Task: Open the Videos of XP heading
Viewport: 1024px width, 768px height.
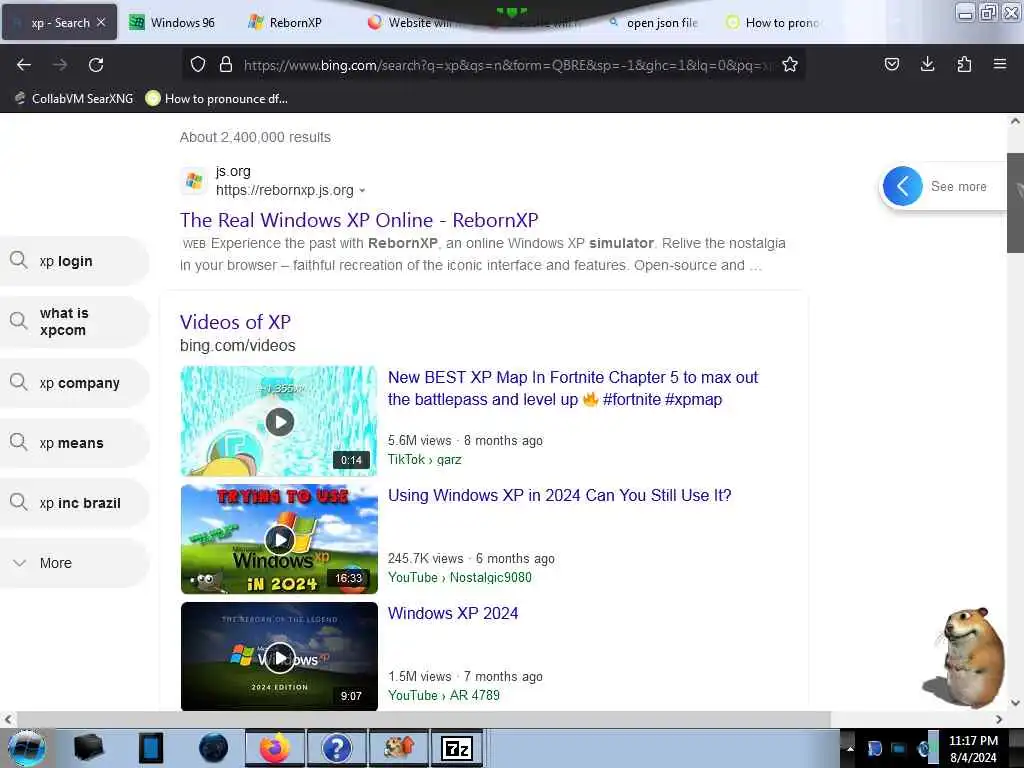Action: (235, 322)
